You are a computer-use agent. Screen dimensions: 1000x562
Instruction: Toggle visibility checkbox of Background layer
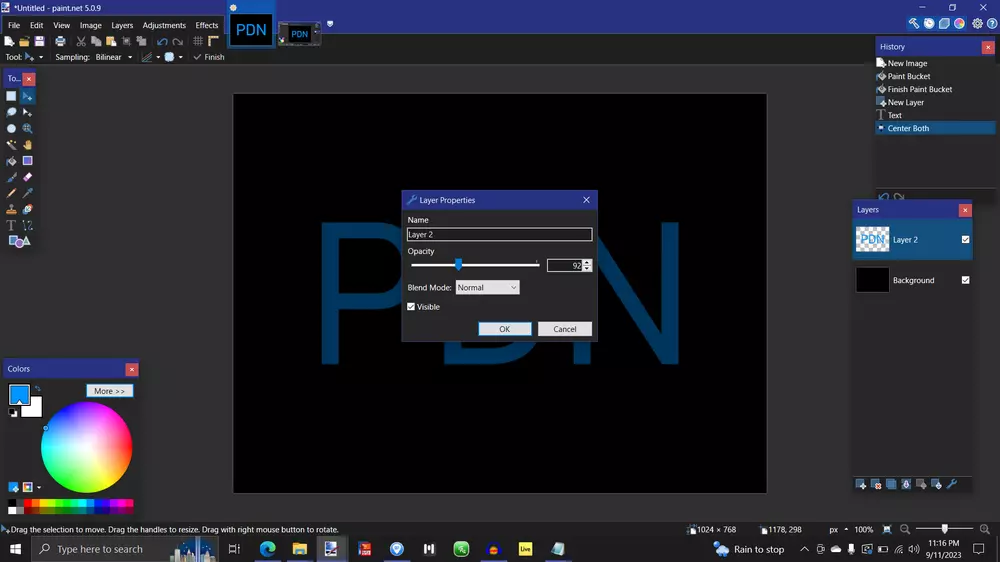pos(966,280)
